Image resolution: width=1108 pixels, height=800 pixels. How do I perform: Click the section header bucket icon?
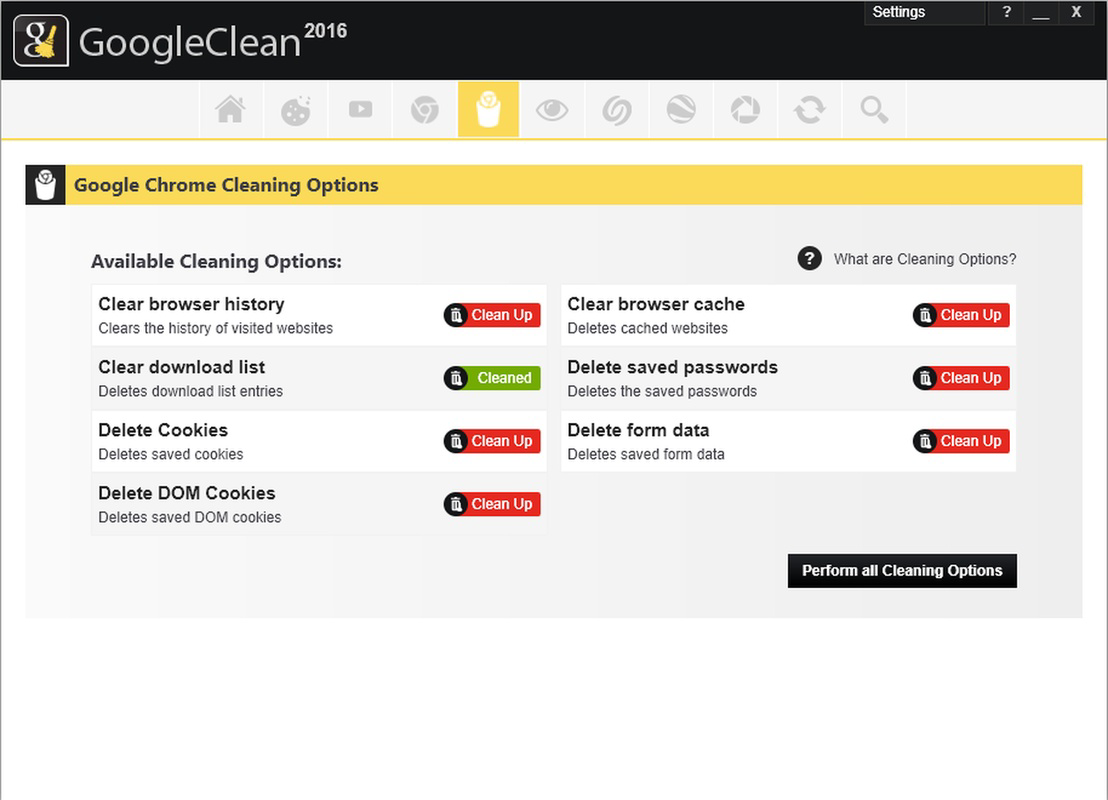point(45,185)
